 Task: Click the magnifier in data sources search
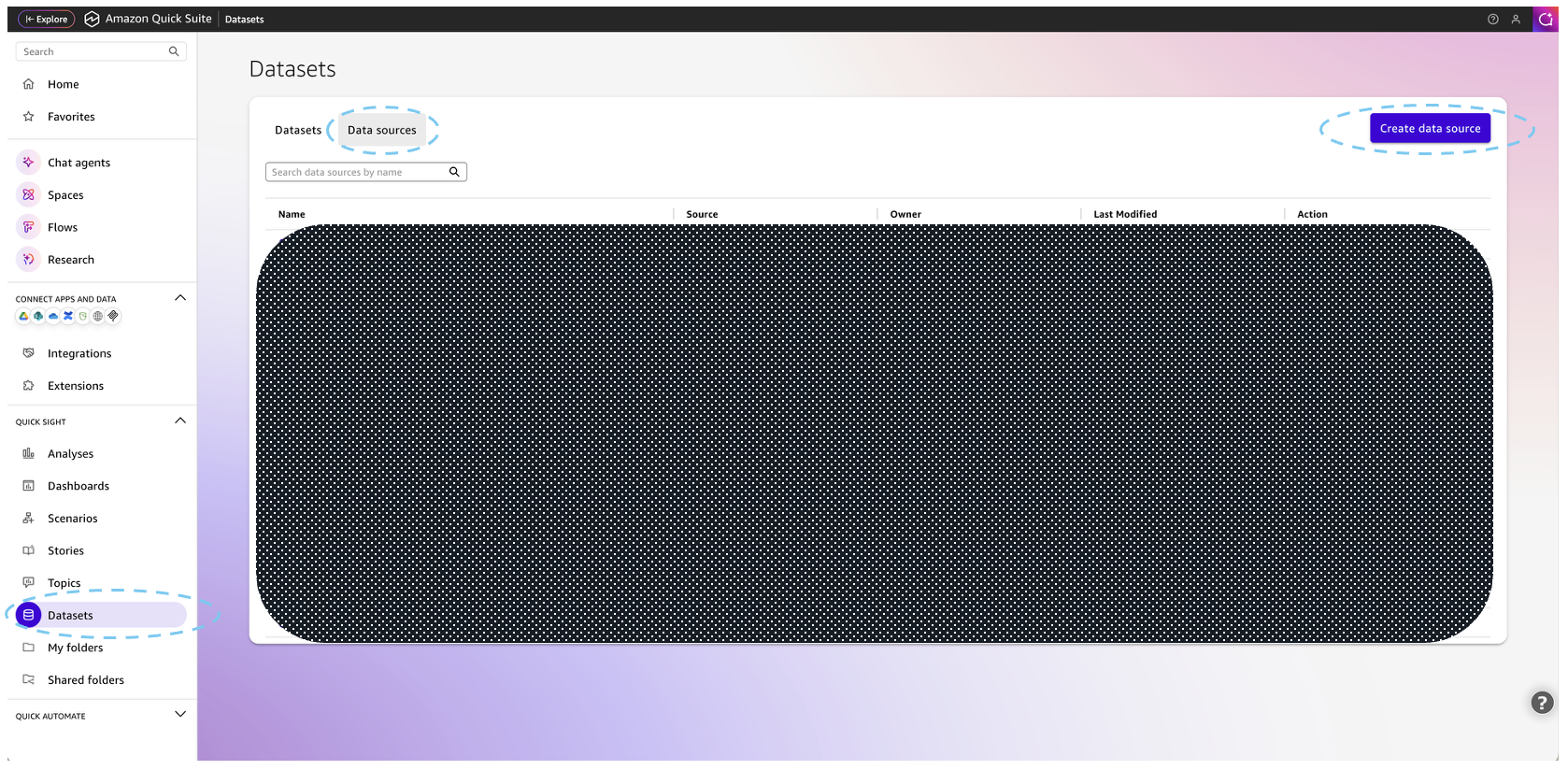tap(454, 172)
